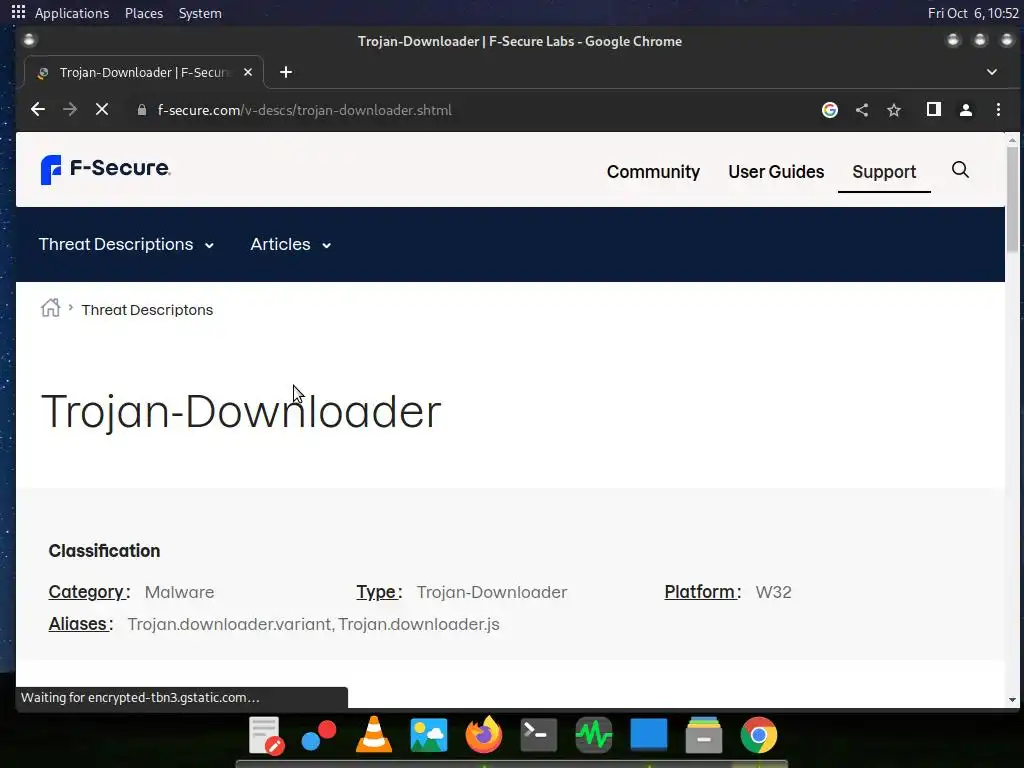Open User Guides

(776, 172)
